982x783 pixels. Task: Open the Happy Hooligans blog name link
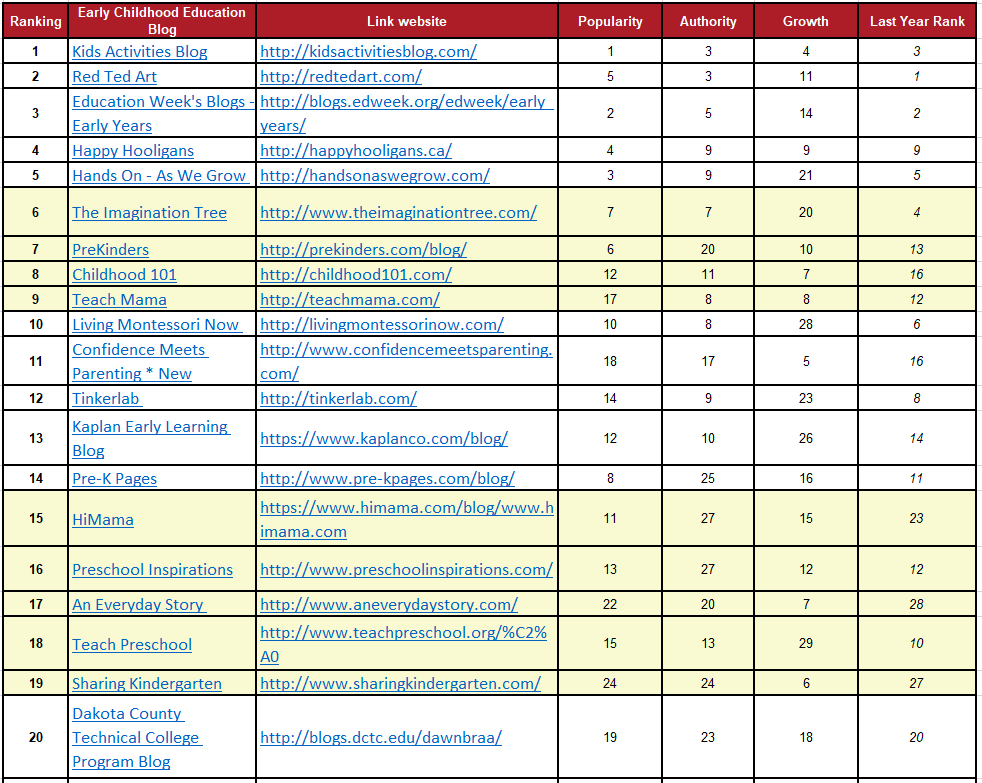point(133,150)
